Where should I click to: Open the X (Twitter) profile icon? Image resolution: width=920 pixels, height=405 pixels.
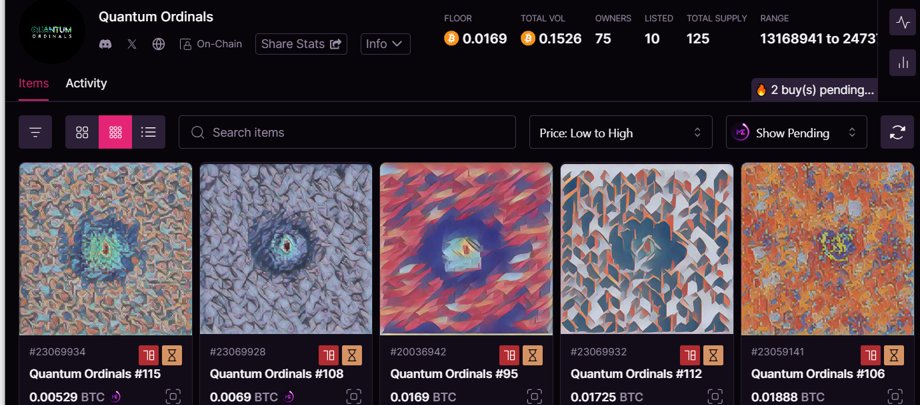pos(131,44)
